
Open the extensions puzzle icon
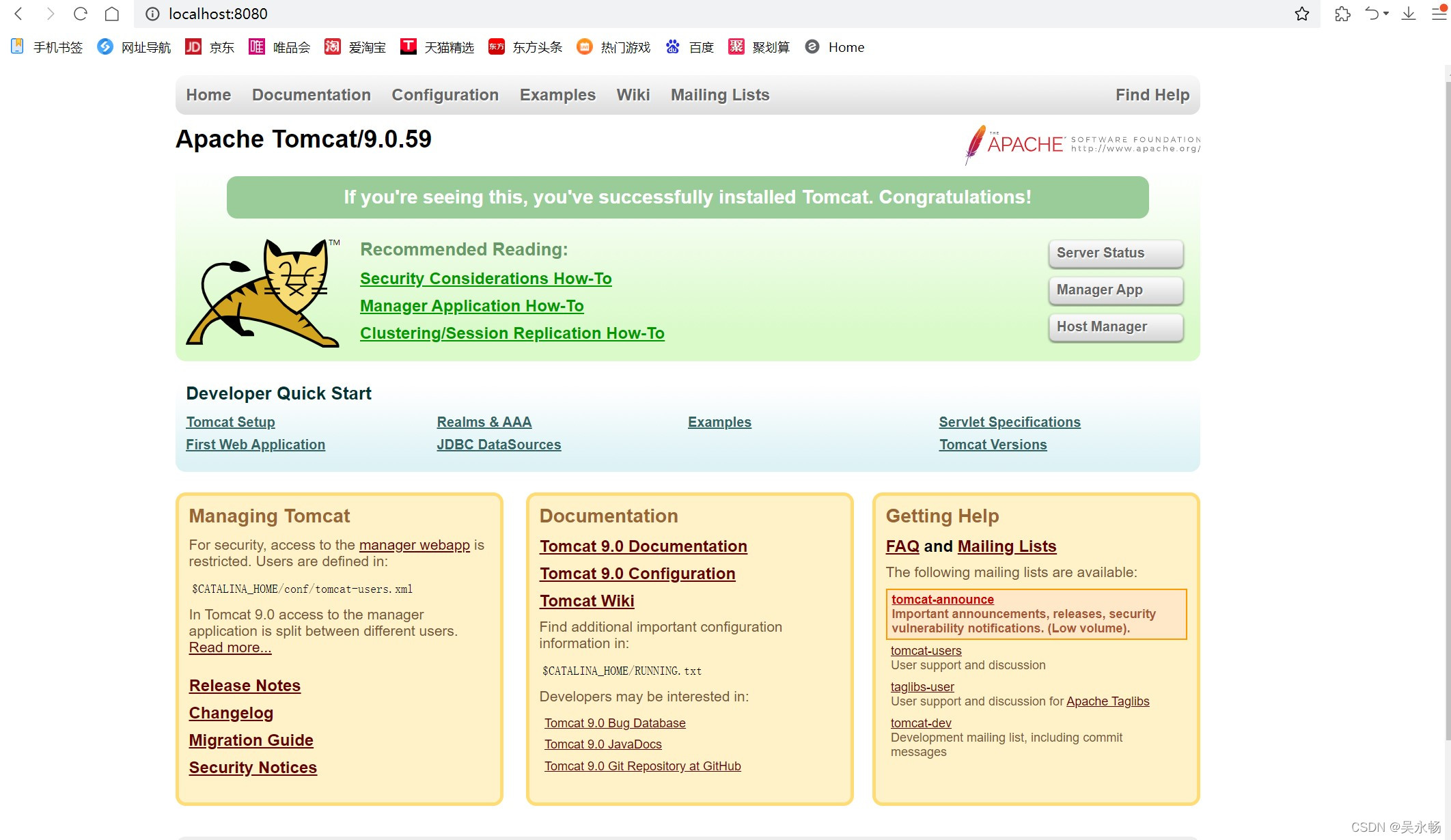(x=1342, y=14)
